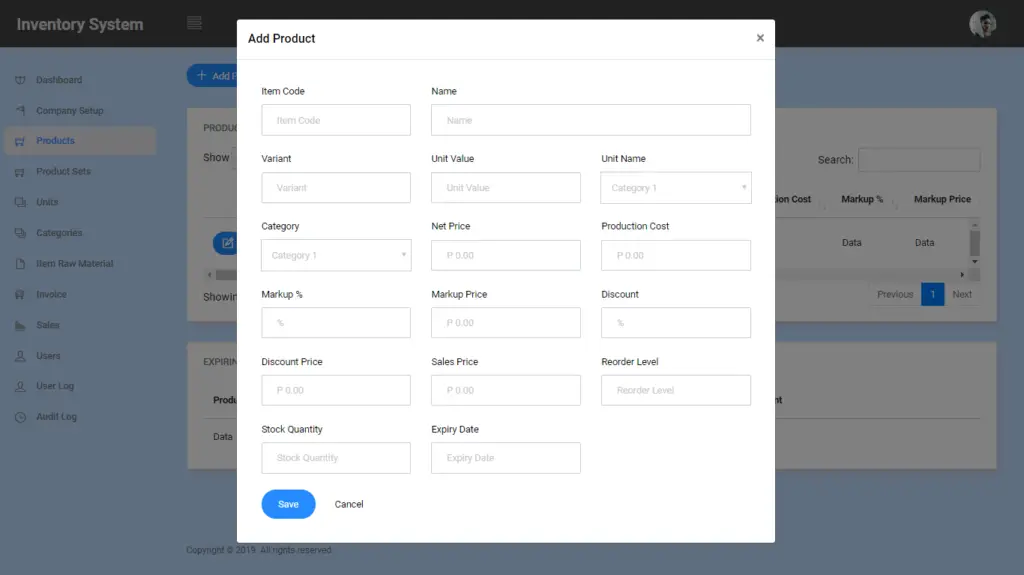The image size is (1024, 575).
Task: Sort by the Markup Price column header
Action: pyautogui.click(x=942, y=199)
